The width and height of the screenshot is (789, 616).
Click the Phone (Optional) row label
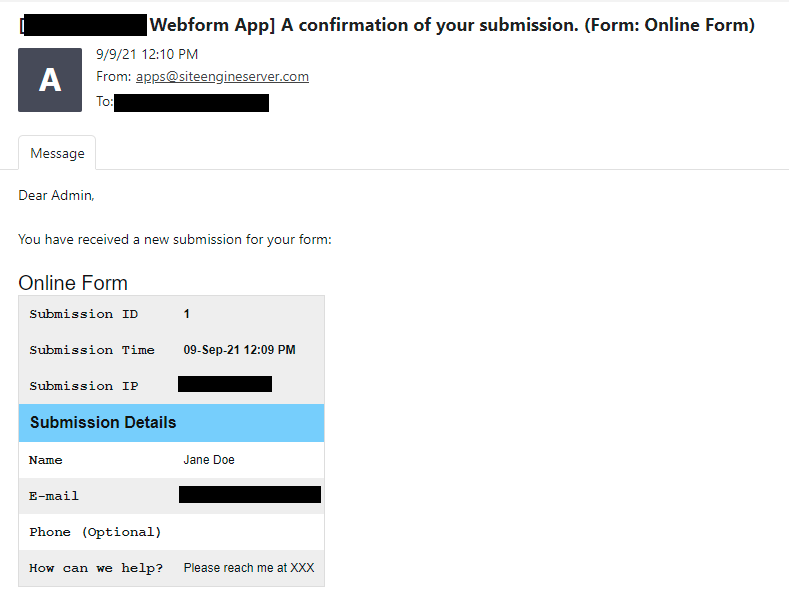pyautogui.click(x=95, y=532)
